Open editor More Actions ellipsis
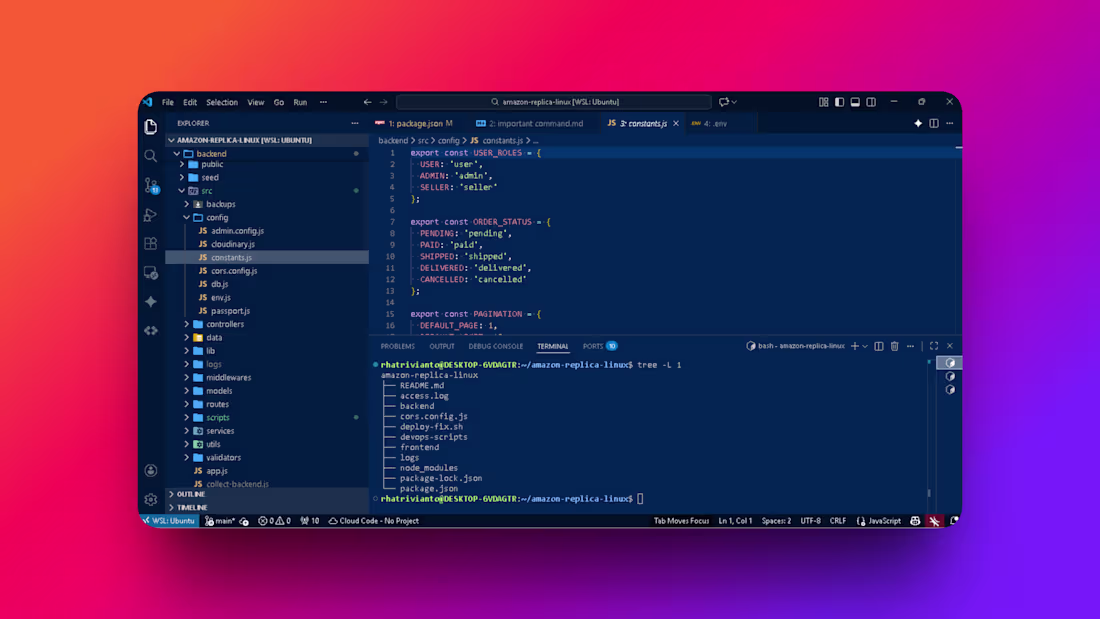1100x619 pixels. (950, 124)
